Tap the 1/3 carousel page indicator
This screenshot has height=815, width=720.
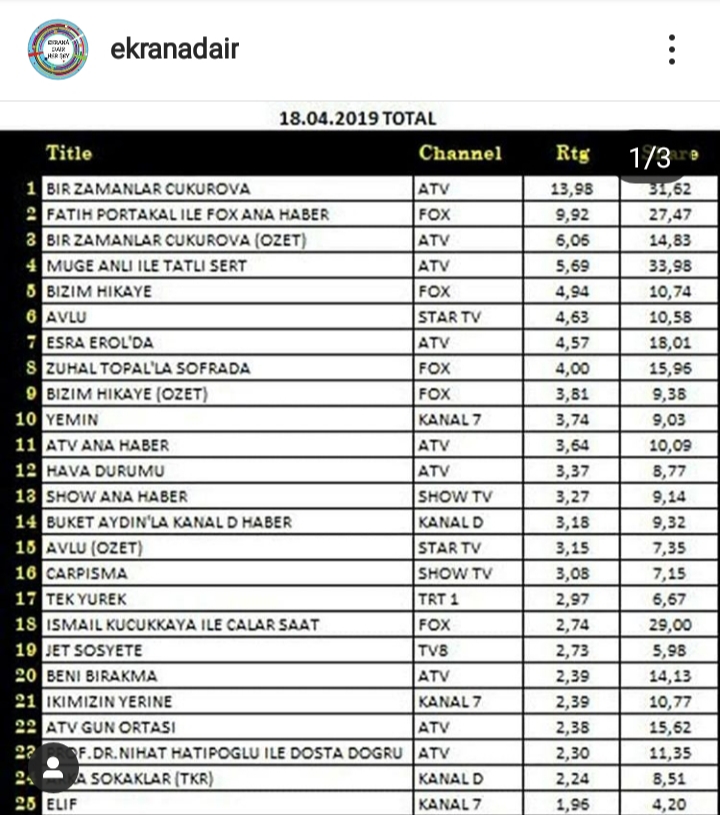coord(650,157)
